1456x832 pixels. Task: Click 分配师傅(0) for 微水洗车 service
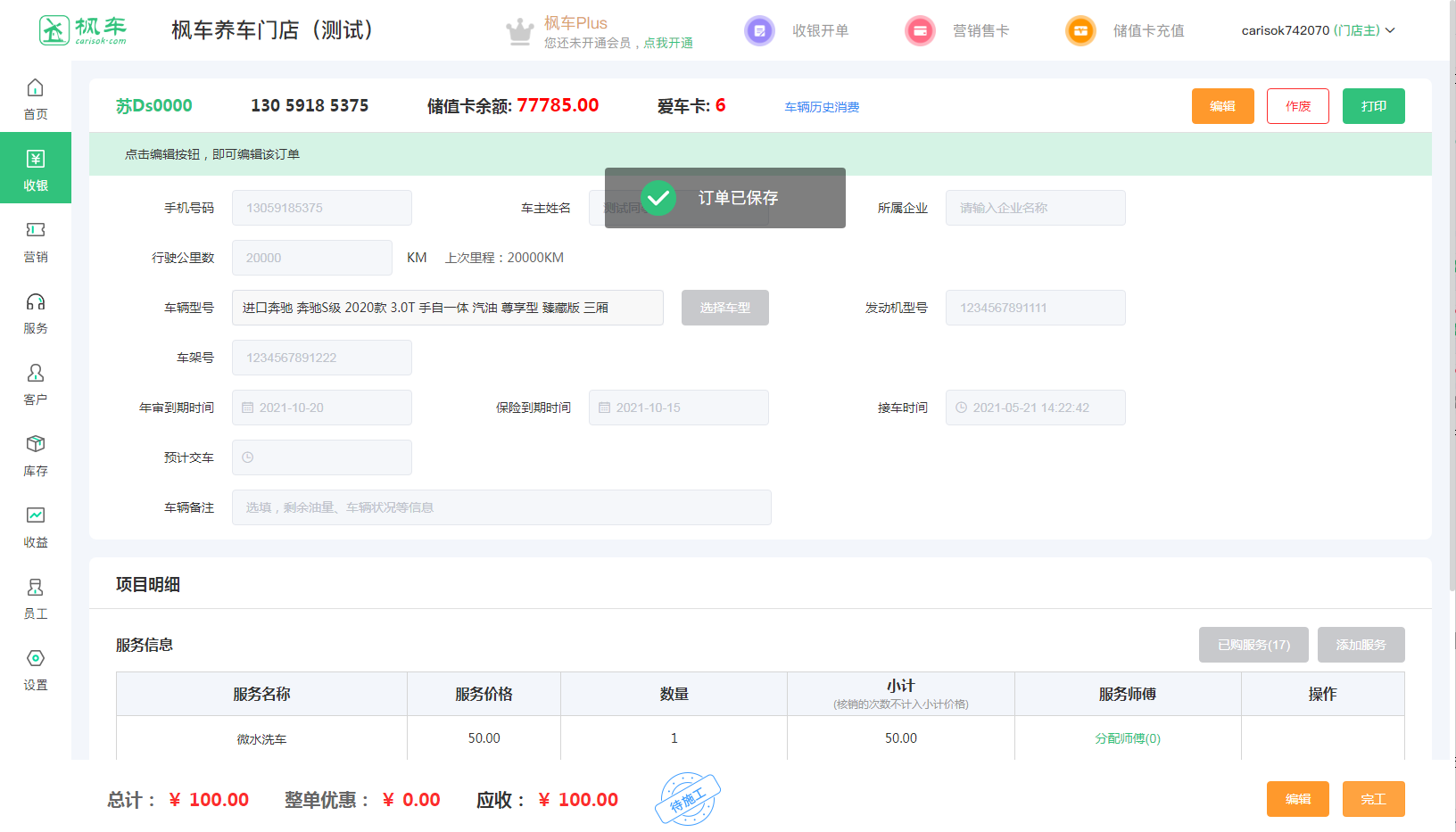[1128, 738]
